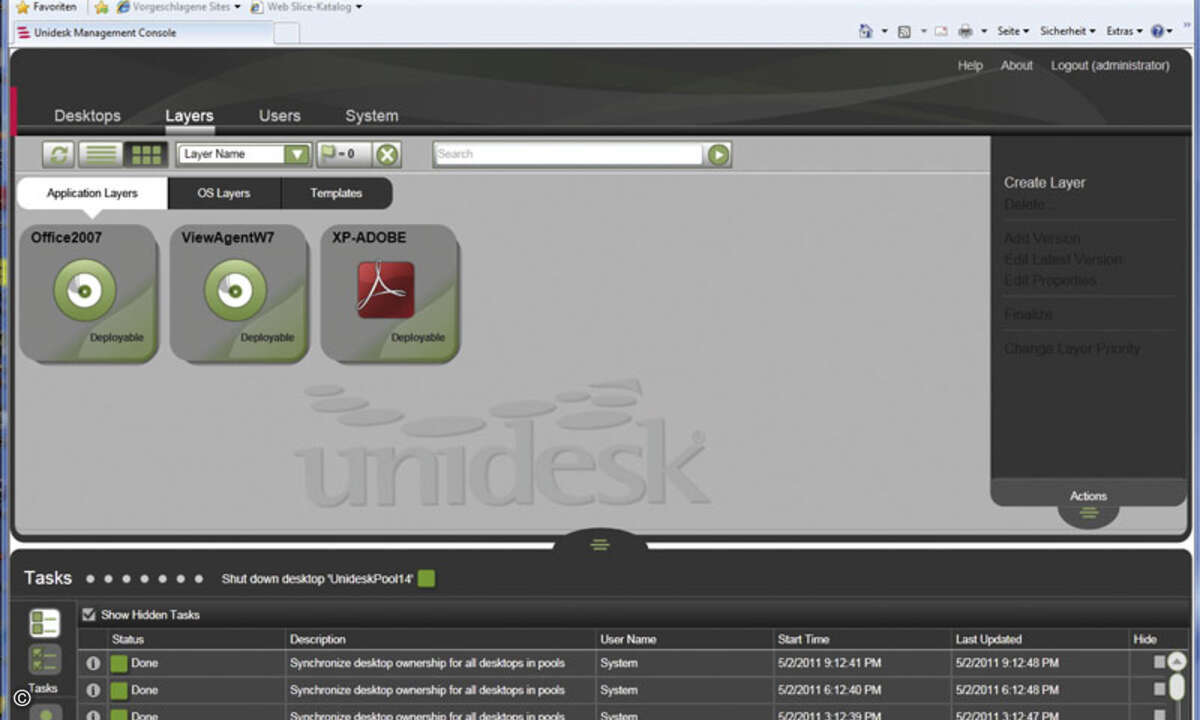Select the Layers tab
This screenshot has height=720, width=1200.
tap(189, 116)
